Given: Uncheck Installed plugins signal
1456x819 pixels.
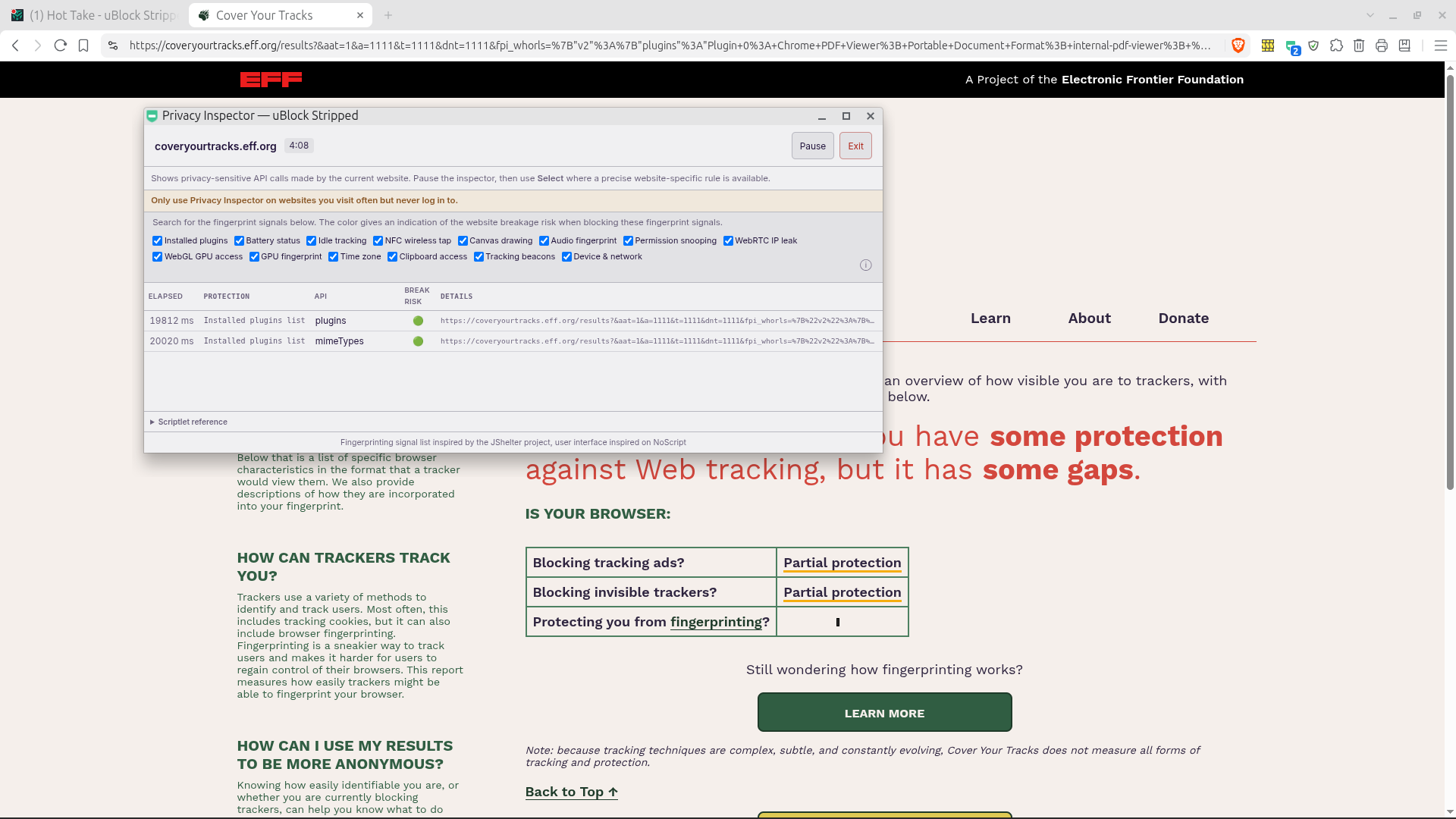Looking at the screenshot, I should [158, 240].
